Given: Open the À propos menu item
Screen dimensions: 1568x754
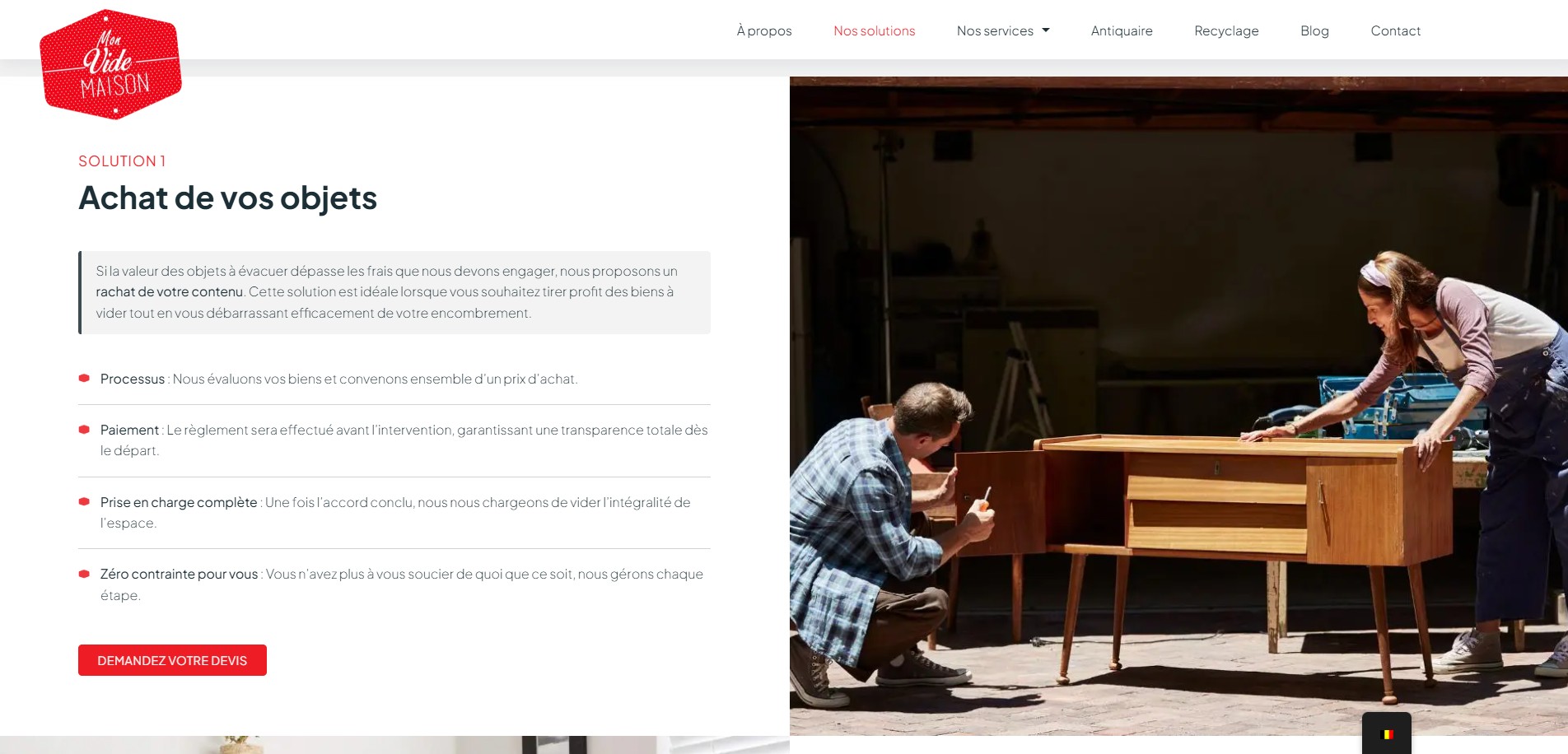Looking at the screenshot, I should coord(764,30).
